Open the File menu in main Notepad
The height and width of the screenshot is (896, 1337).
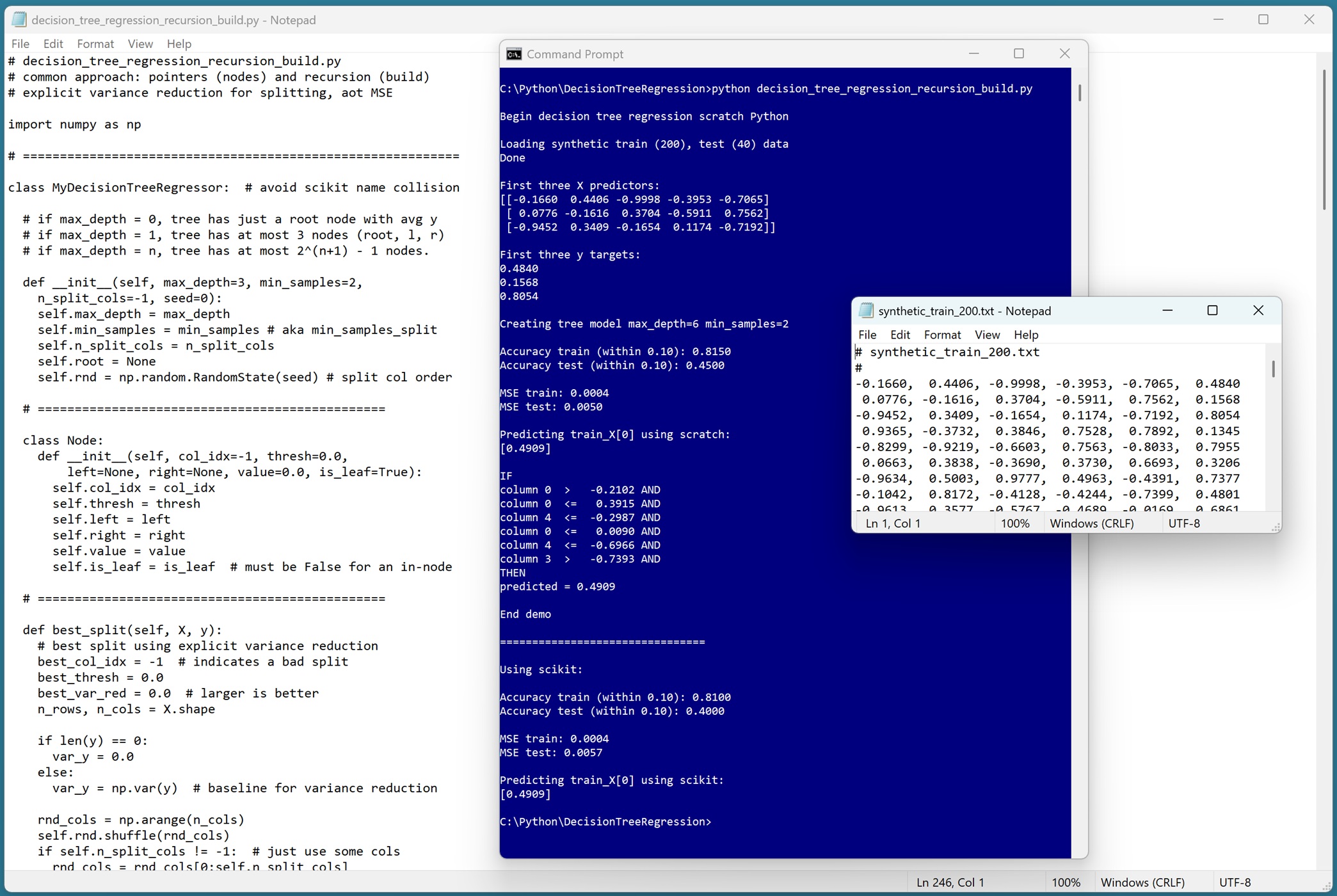click(20, 44)
